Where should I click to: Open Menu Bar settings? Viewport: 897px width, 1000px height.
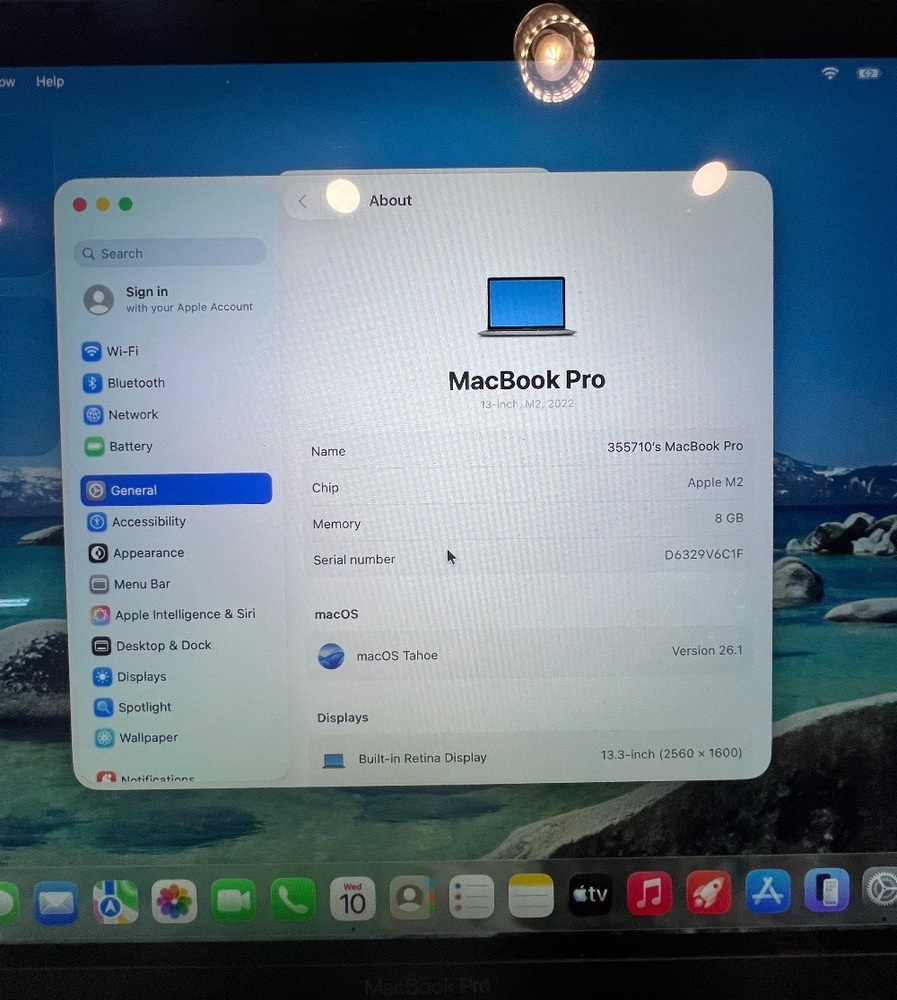click(141, 584)
